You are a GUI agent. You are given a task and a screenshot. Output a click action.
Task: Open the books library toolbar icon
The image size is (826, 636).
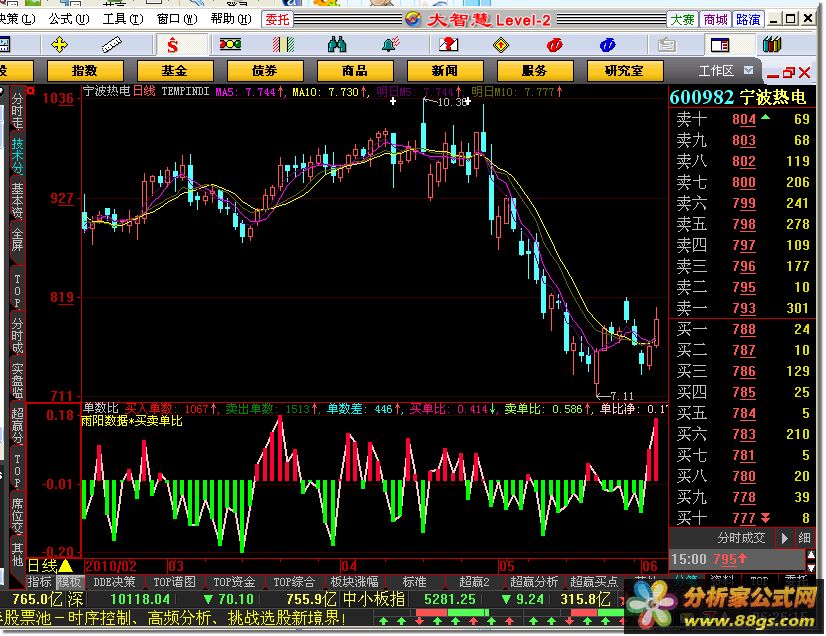(770, 45)
